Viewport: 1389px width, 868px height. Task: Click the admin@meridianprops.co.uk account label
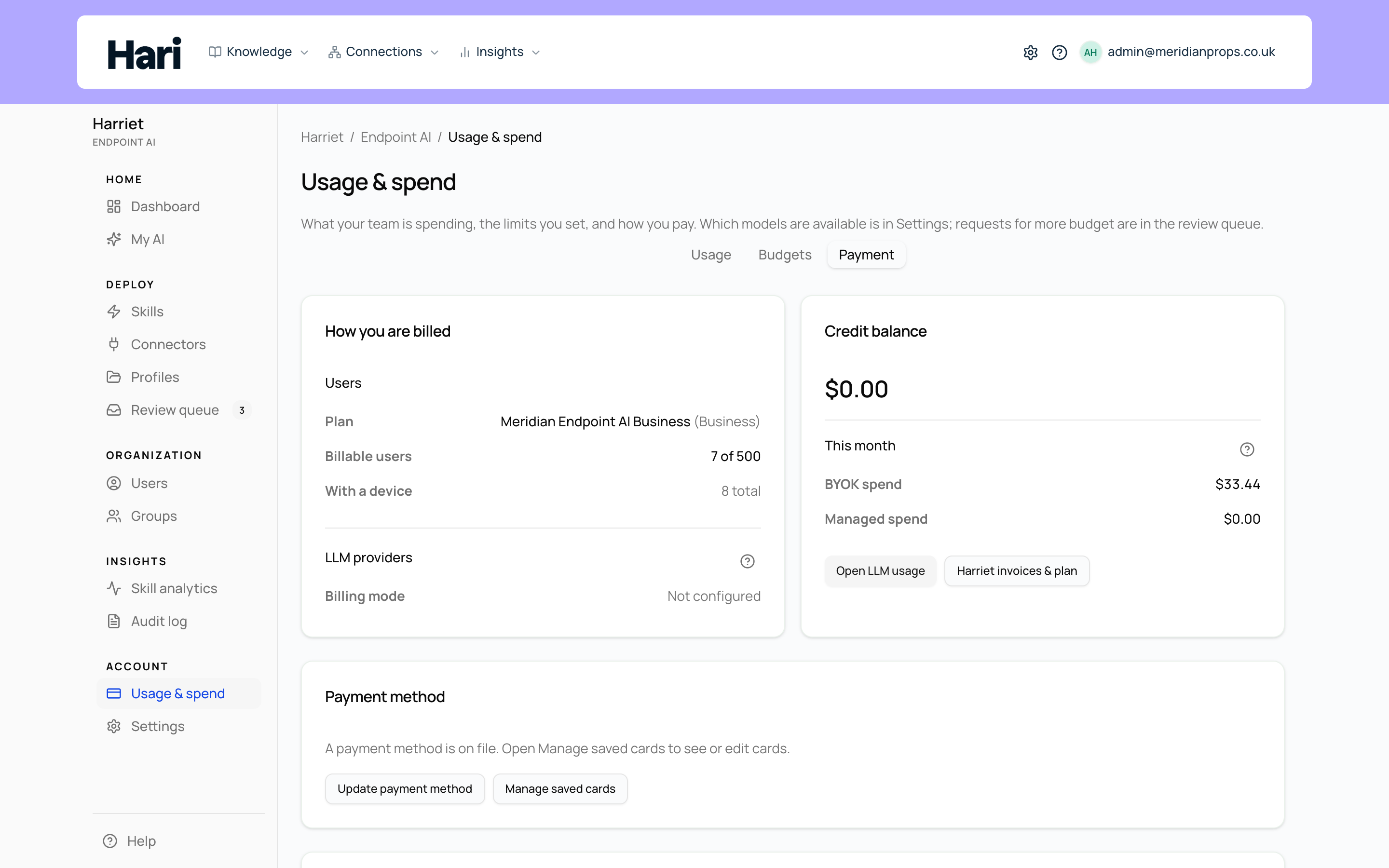coord(1191,52)
